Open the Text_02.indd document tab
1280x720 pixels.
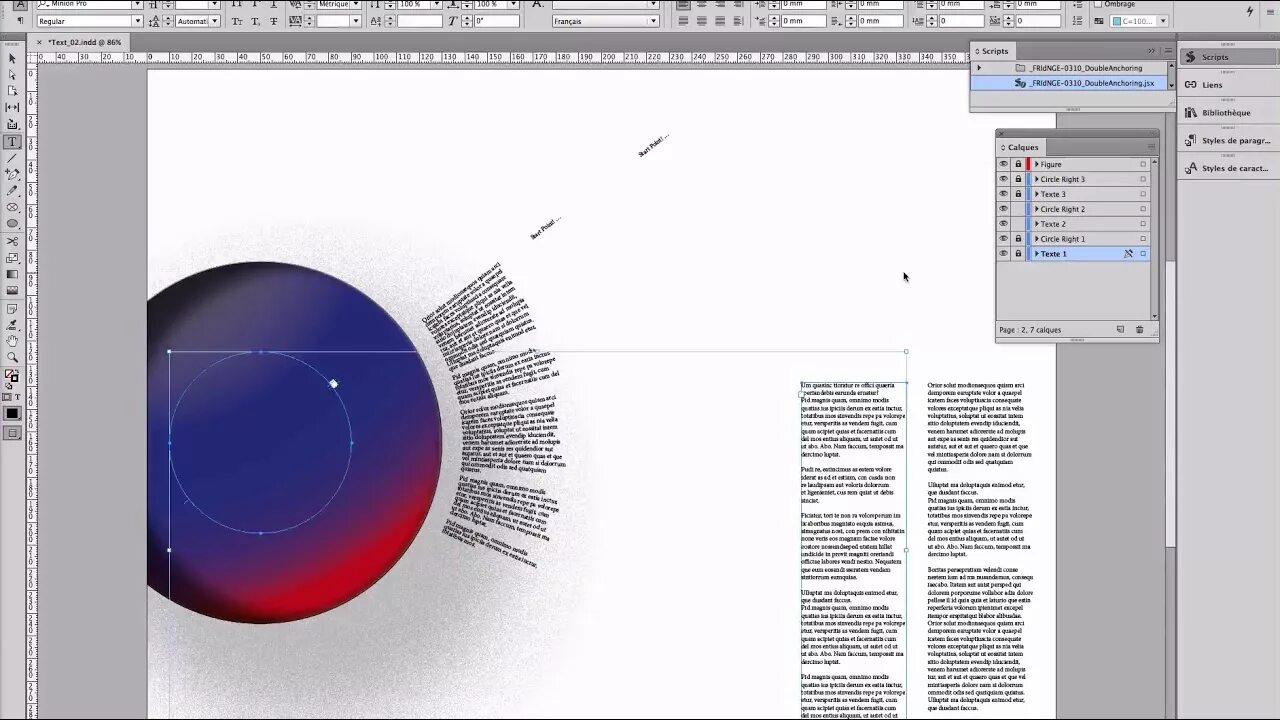85,42
